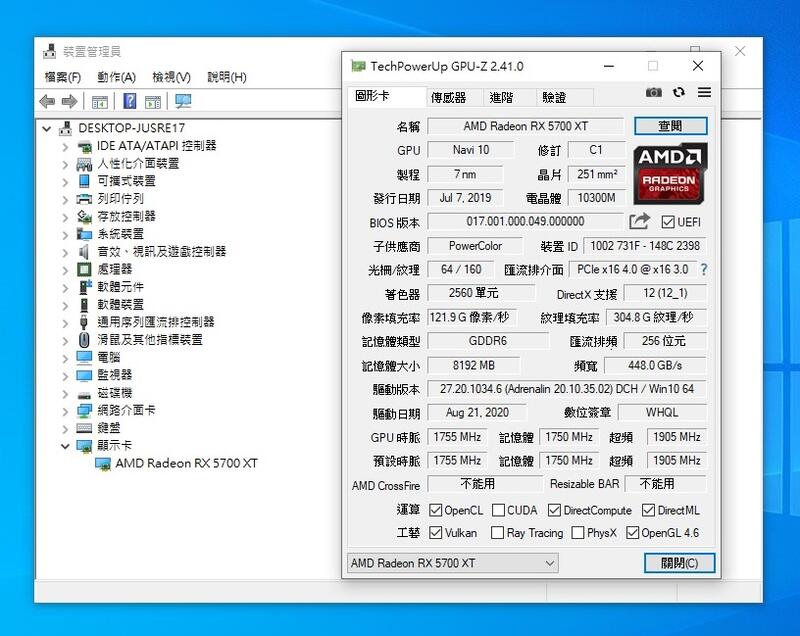Screen dimensions: 800x636
Task: Click the 磁碟機 disk drive icon
Action: pos(84,394)
